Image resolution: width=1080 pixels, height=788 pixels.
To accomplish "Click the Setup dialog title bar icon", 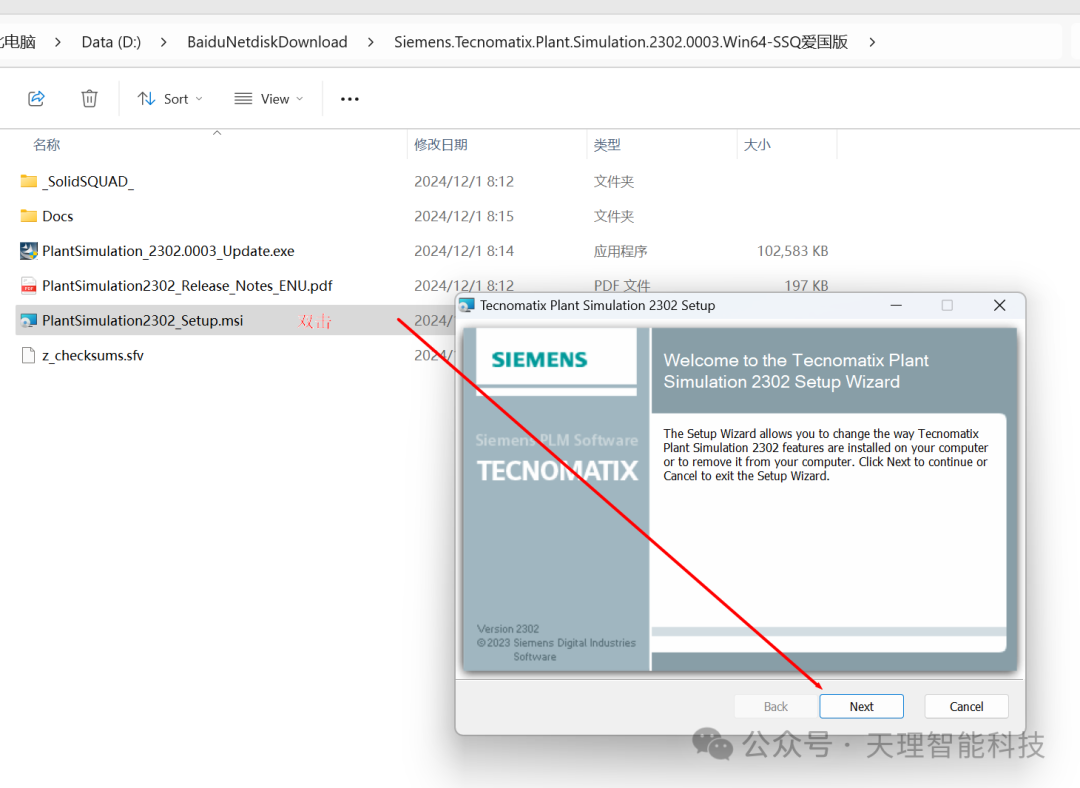I will click(467, 305).
